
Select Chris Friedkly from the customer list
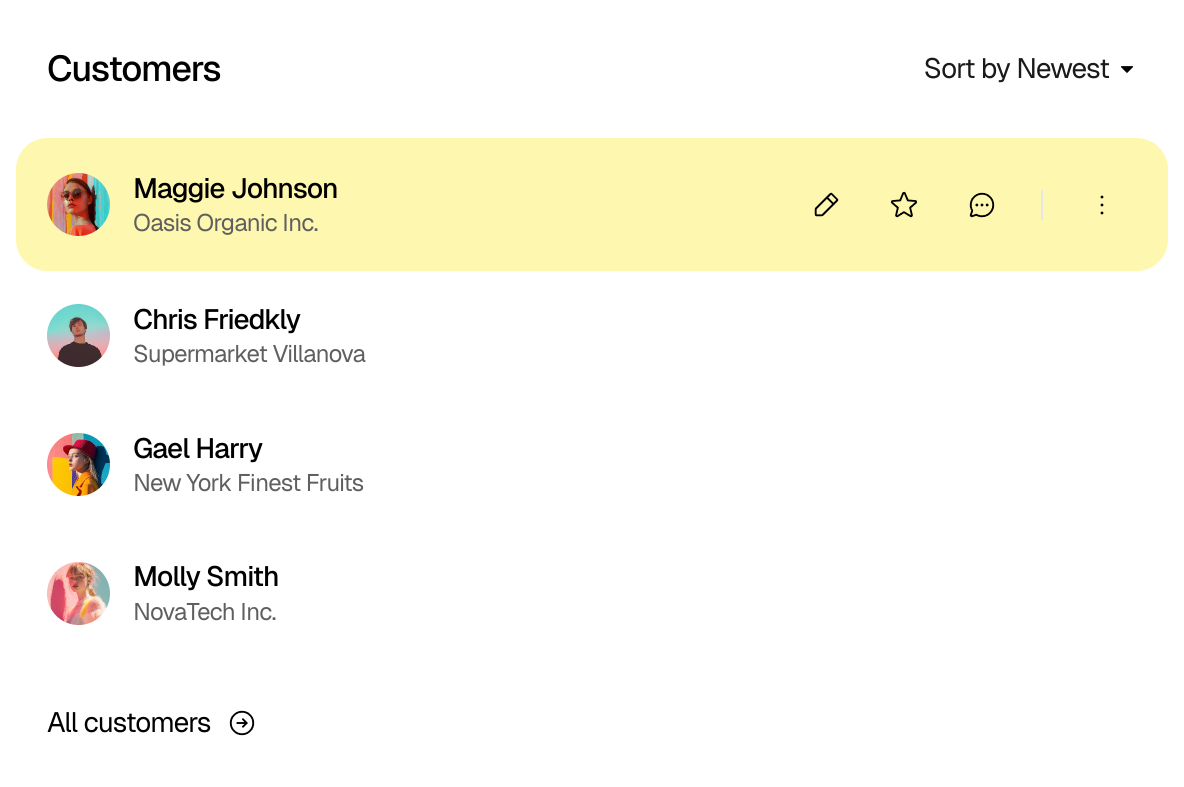[x=216, y=320]
